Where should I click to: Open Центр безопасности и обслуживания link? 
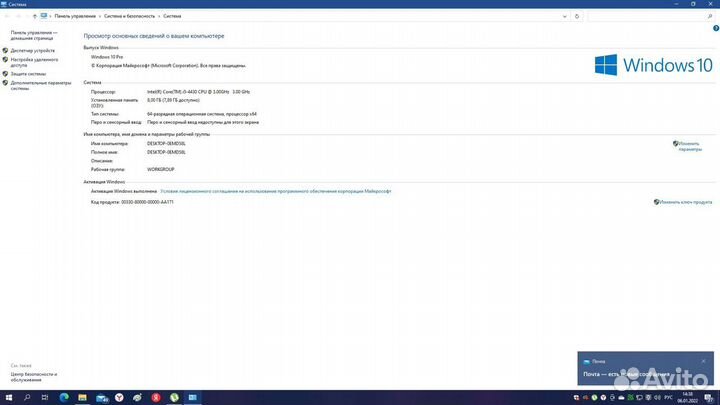(x=34, y=377)
